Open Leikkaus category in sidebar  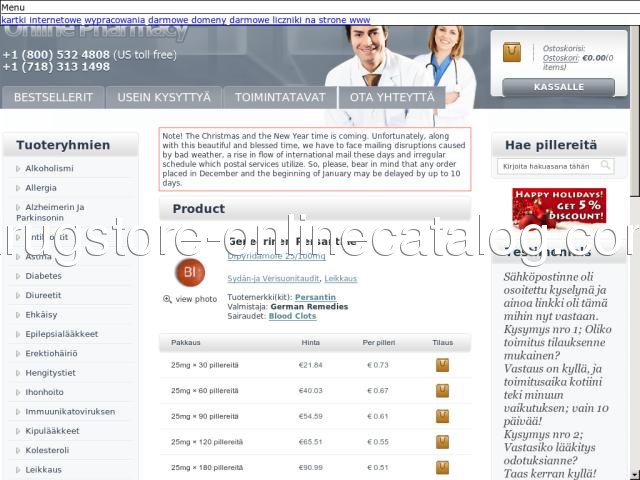[43, 470]
